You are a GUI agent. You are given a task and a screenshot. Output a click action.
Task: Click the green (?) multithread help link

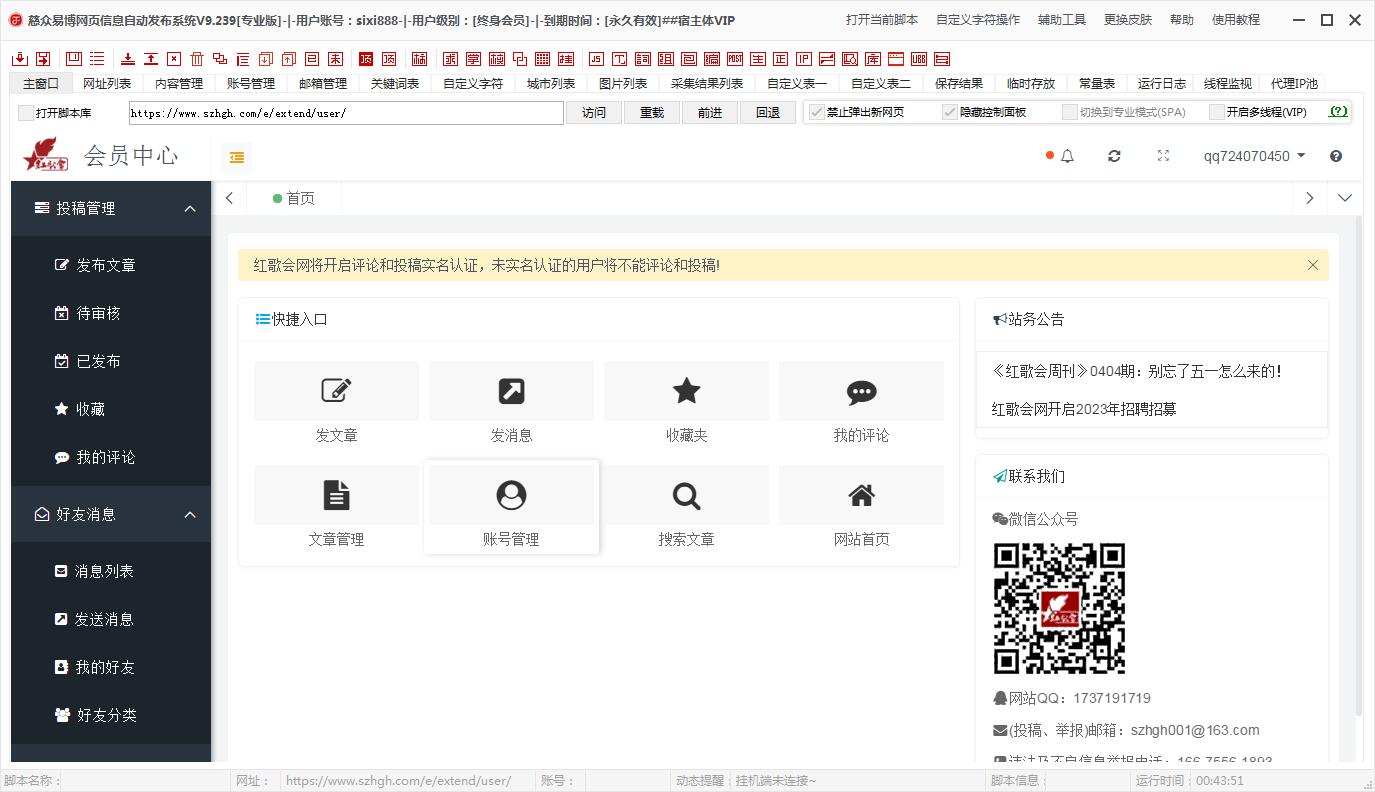(x=1338, y=112)
